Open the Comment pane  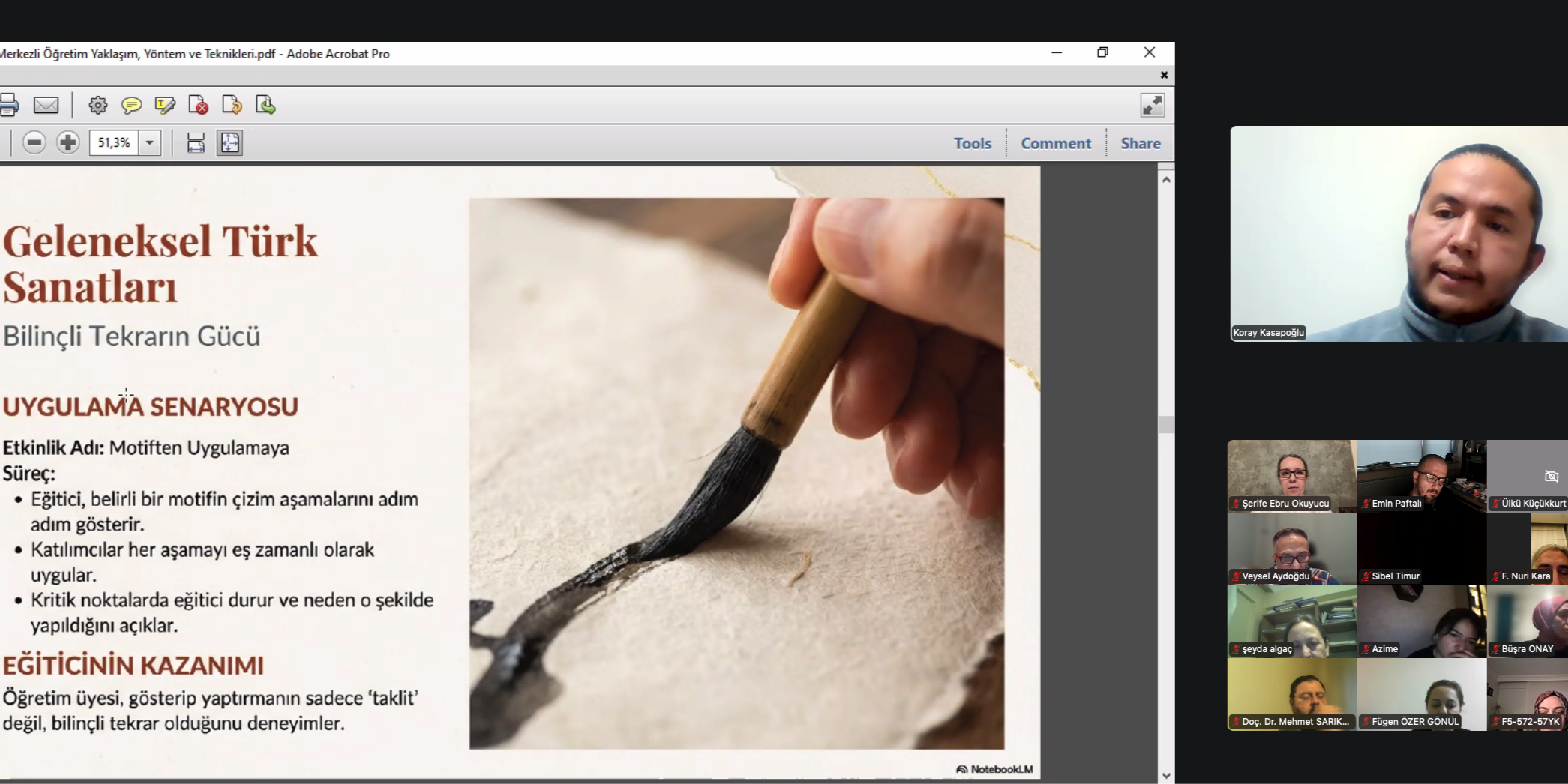click(x=1055, y=143)
